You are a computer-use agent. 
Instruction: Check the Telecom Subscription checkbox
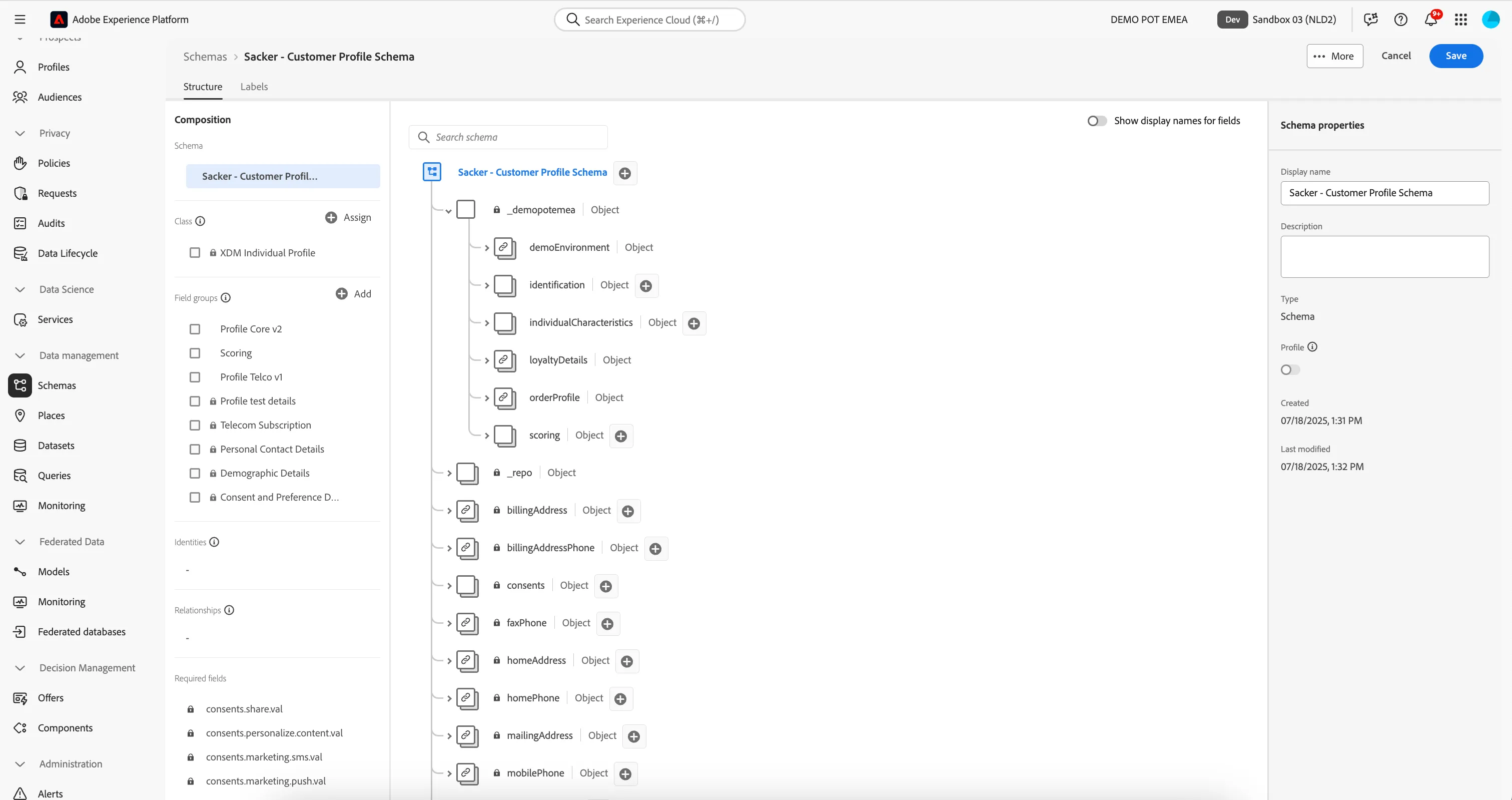tap(195, 426)
